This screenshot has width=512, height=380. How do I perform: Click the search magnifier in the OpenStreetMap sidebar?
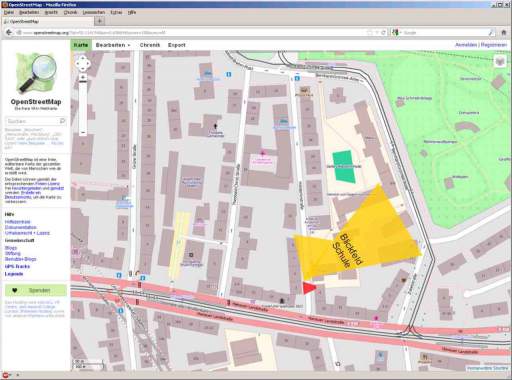[62, 121]
